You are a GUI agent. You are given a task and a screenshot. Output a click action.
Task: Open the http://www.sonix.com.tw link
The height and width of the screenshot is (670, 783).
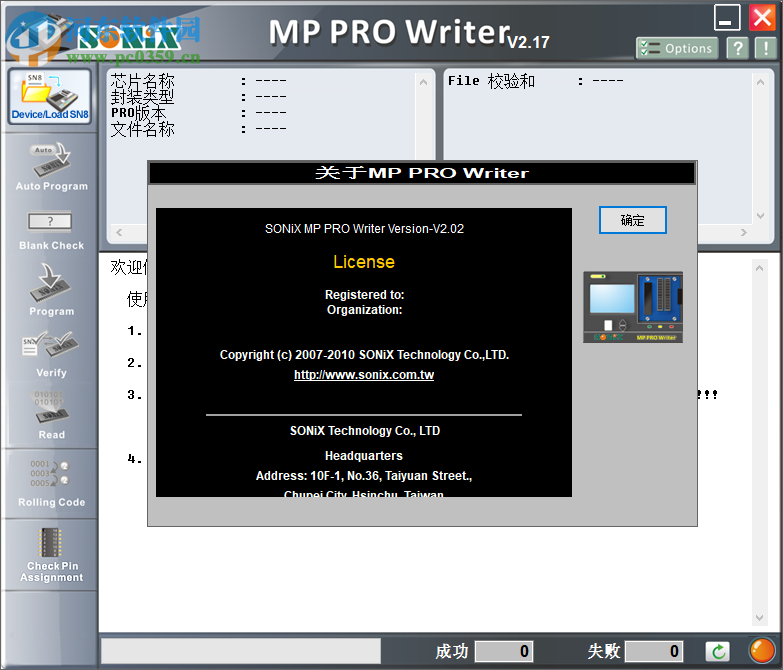(364, 375)
